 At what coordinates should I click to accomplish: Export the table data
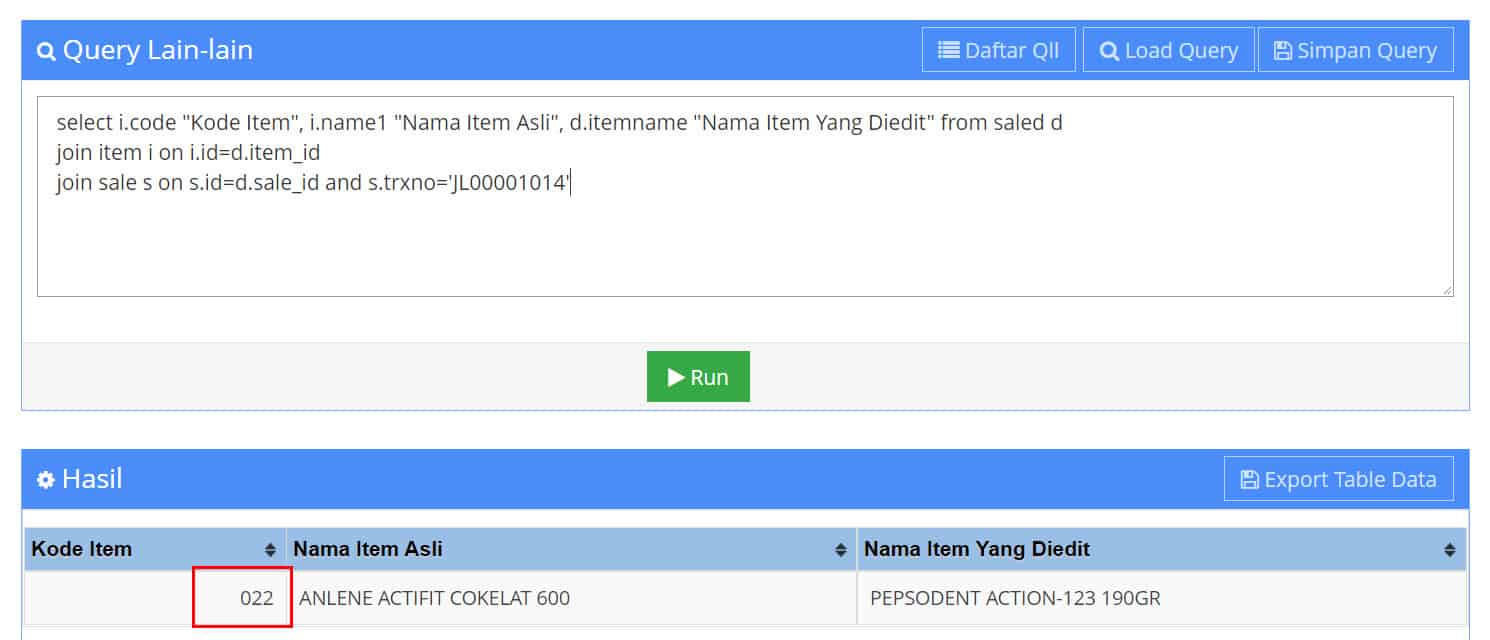click(x=1338, y=479)
